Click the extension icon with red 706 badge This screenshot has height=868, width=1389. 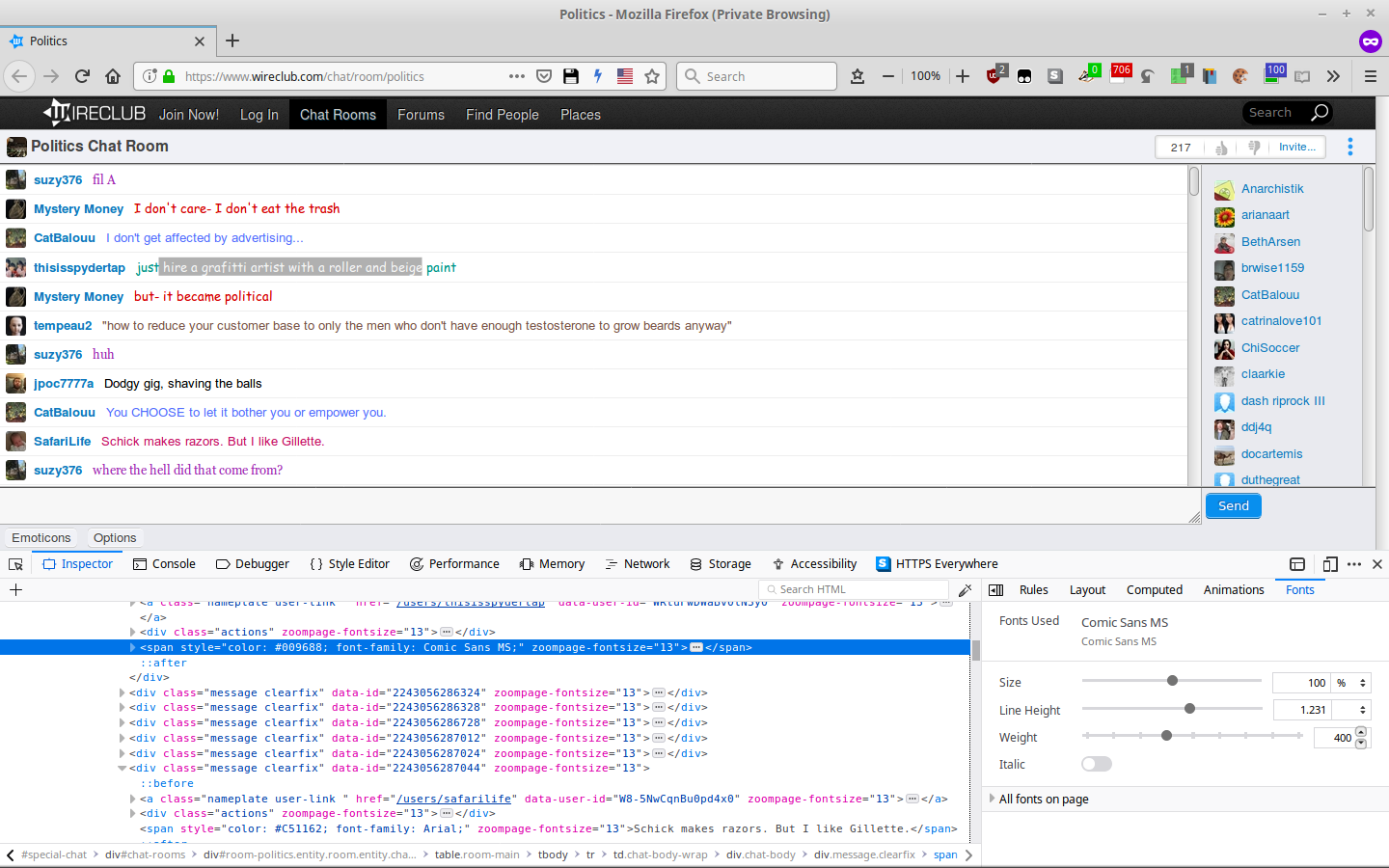(1120, 74)
